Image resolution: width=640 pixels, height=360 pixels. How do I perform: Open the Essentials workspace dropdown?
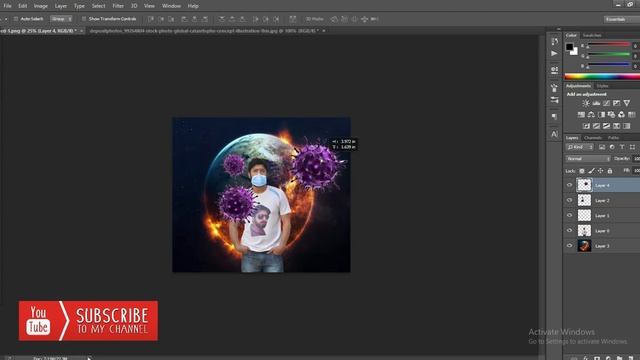pyautogui.click(x=622, y=19)
